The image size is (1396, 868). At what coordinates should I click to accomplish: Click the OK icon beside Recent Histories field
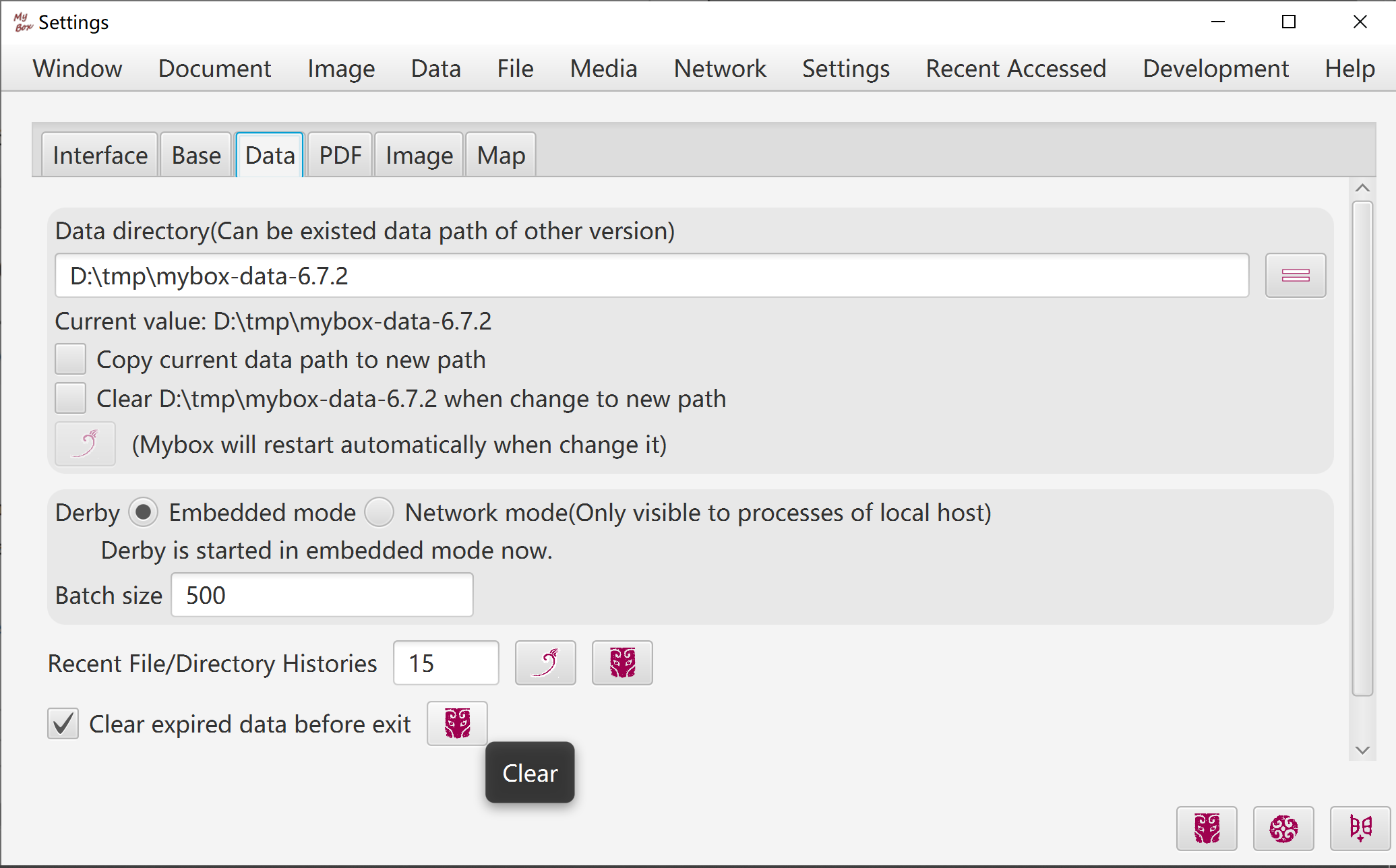tap(545, 663)
